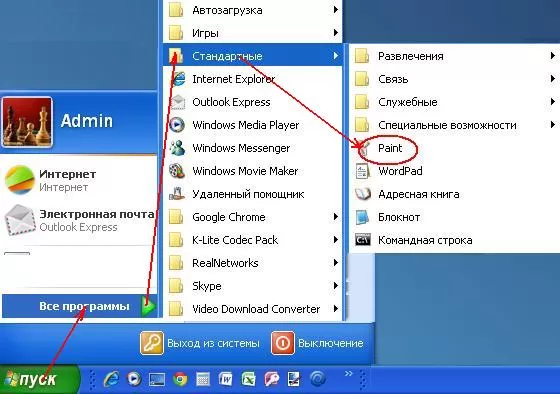Click the Игры folder icon

176,33
